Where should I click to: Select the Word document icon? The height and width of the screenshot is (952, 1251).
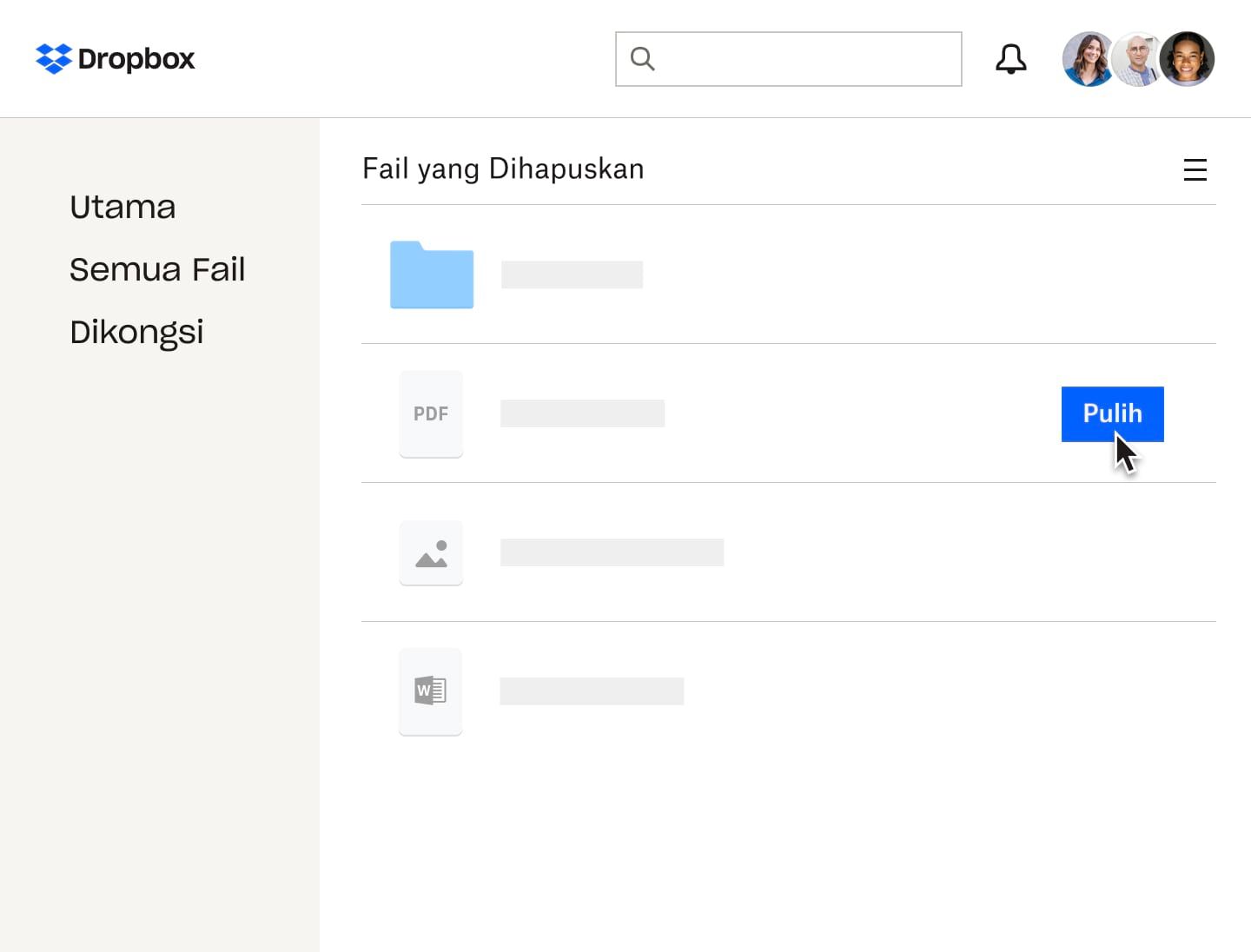click(x=430, y=691)
